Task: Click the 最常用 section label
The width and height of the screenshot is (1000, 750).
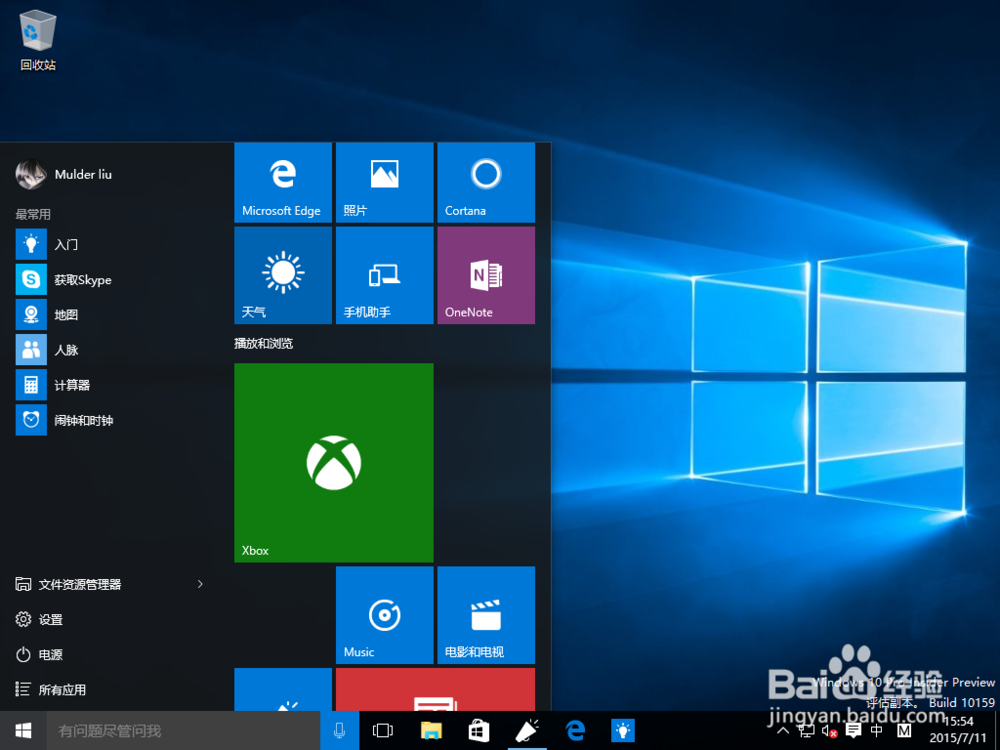Action: point(33,214)
